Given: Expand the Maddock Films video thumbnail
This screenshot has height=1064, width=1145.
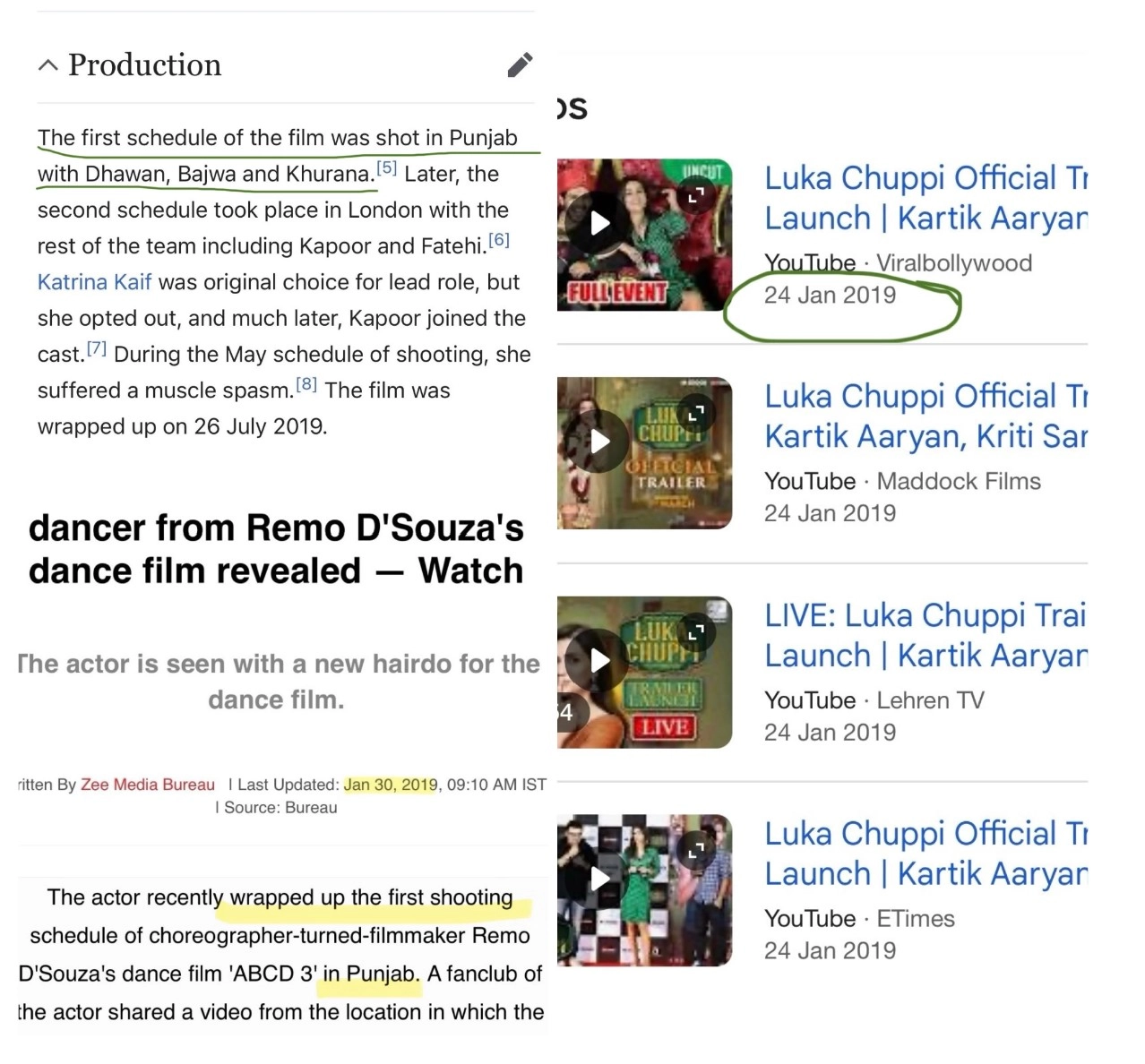Looking at the screenshot, I should coord(696,413).
